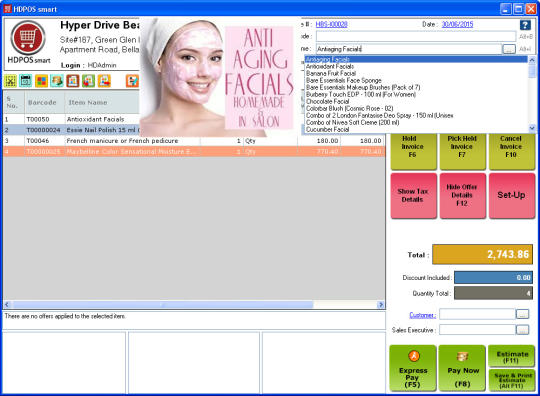Select Colorbar Blush (Cosmic Rose - 02) item

416,108
